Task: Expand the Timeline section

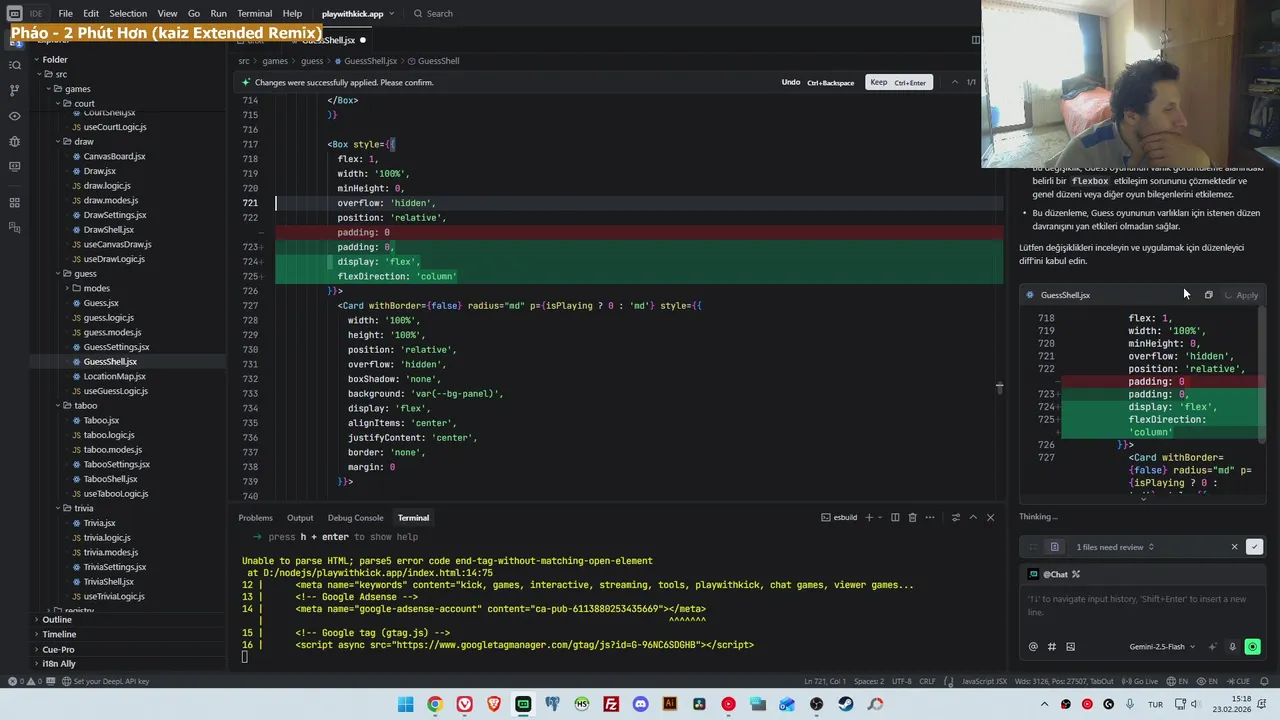Action: pos(58,634)
